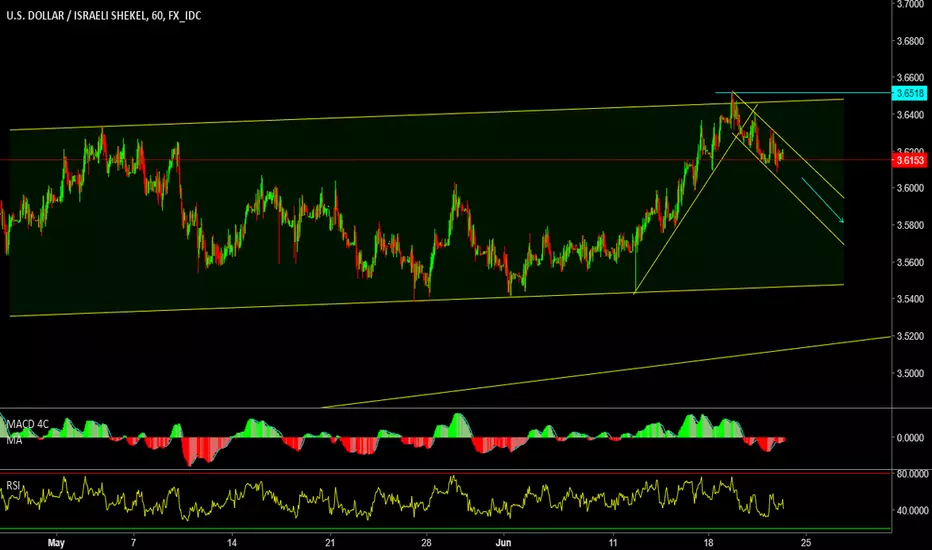This screenshot has height=550, width=932.
Task: Click the 7 date label on time axis
Action: tap(133, 542)
